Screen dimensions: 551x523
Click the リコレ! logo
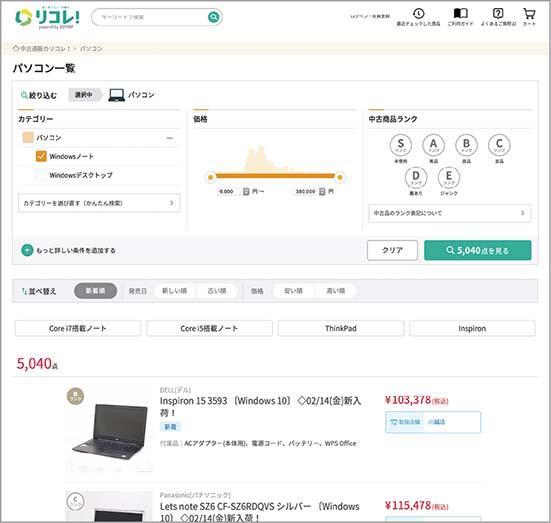tap(47, 18)
